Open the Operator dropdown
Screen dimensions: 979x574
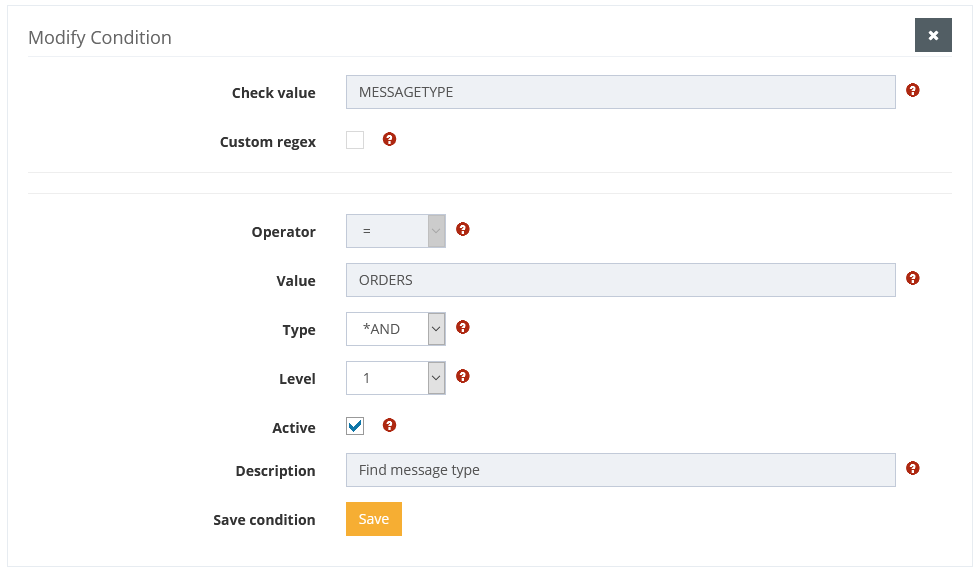pos(395,231)
